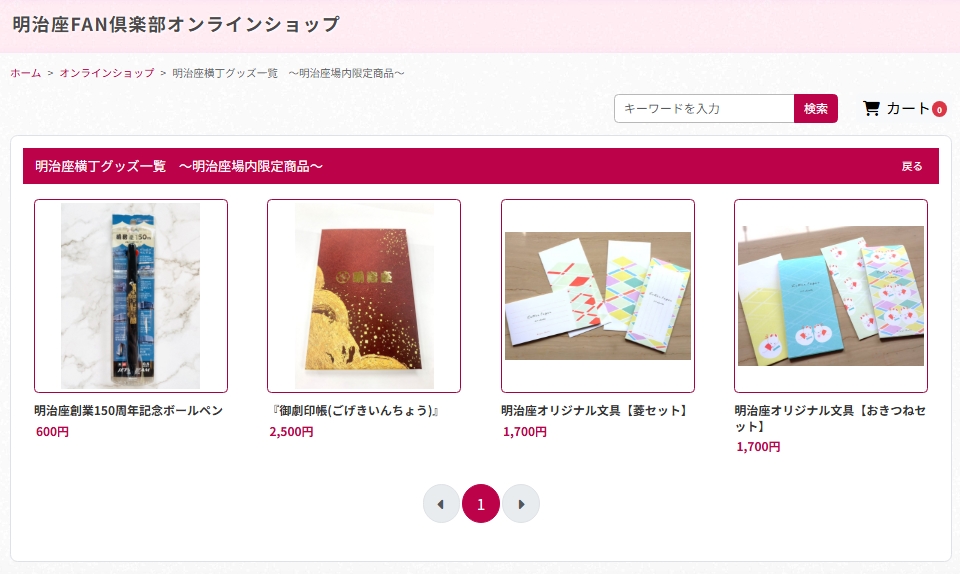Open the 150周年記念ボールペン product image

tap(131, 296)
